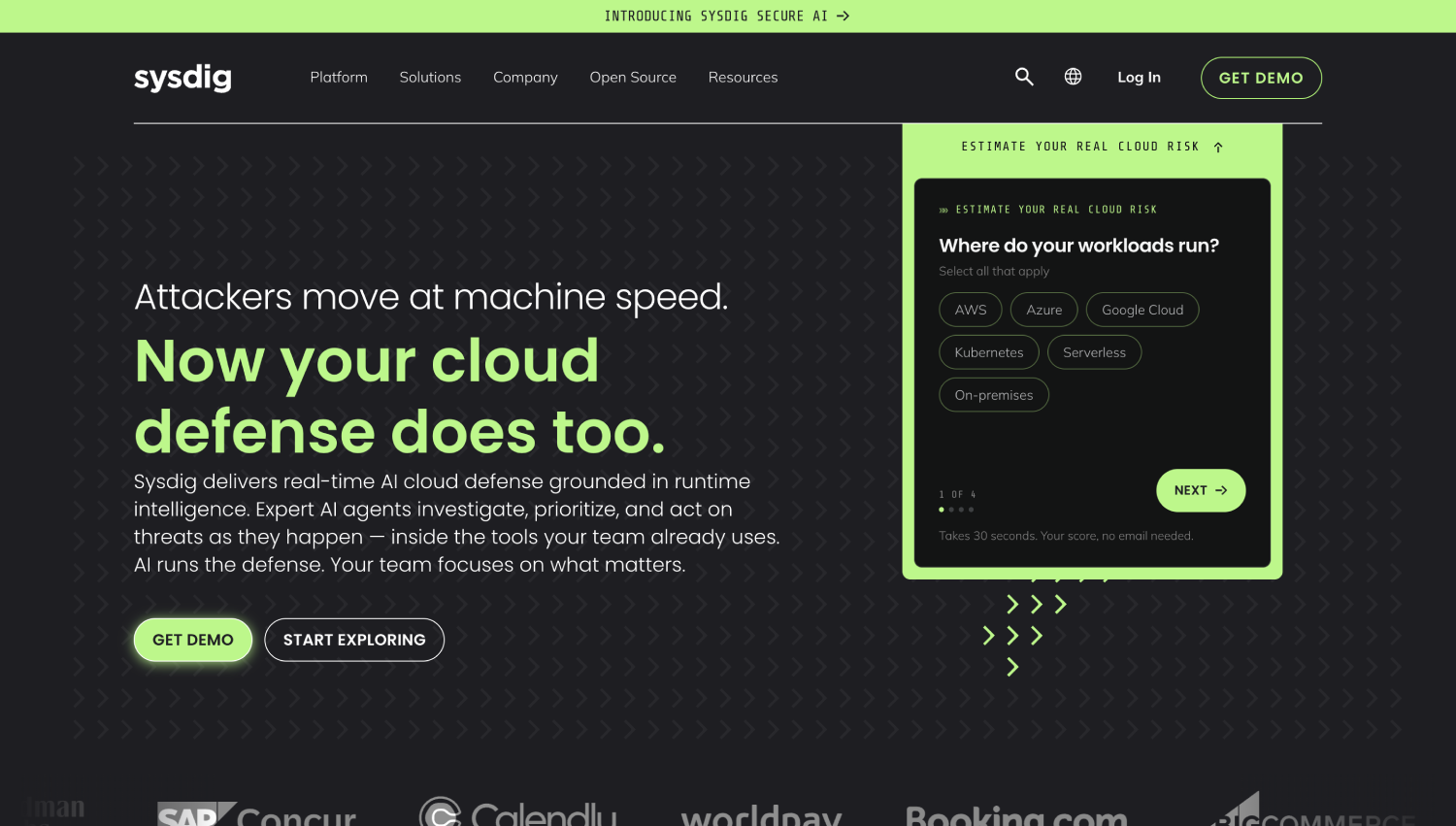Screen dimensions: 1456x826
Task: Click the GET DEMO button in the header
Action: [x=1261, y=78]
